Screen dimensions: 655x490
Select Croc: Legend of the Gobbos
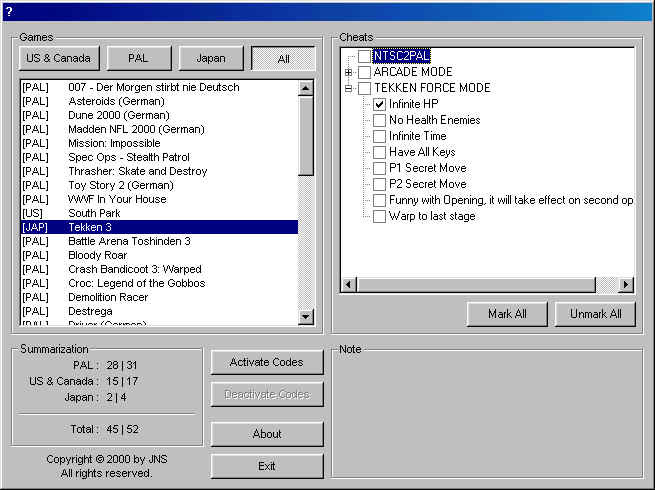159,283
